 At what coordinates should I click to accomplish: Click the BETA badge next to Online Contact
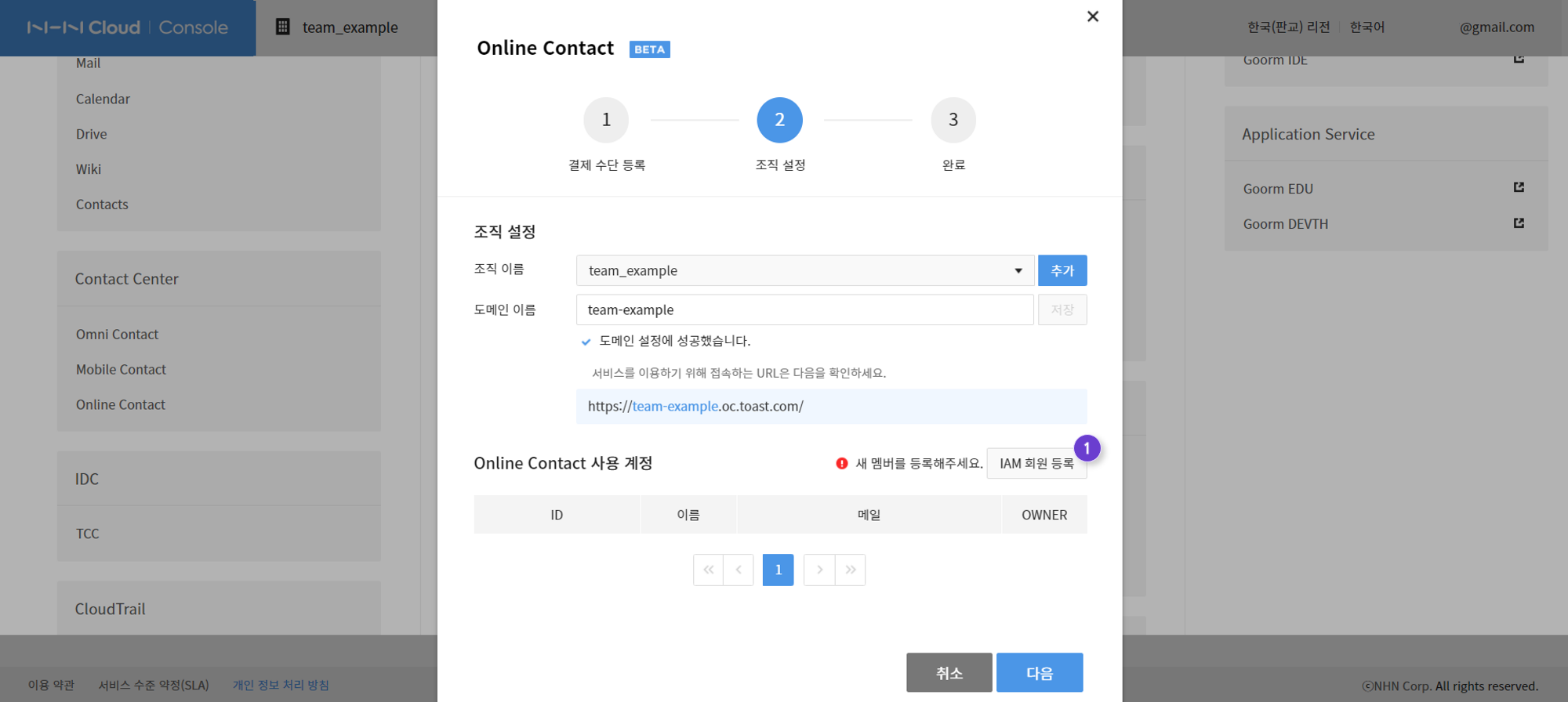click(x=649, y=49)
